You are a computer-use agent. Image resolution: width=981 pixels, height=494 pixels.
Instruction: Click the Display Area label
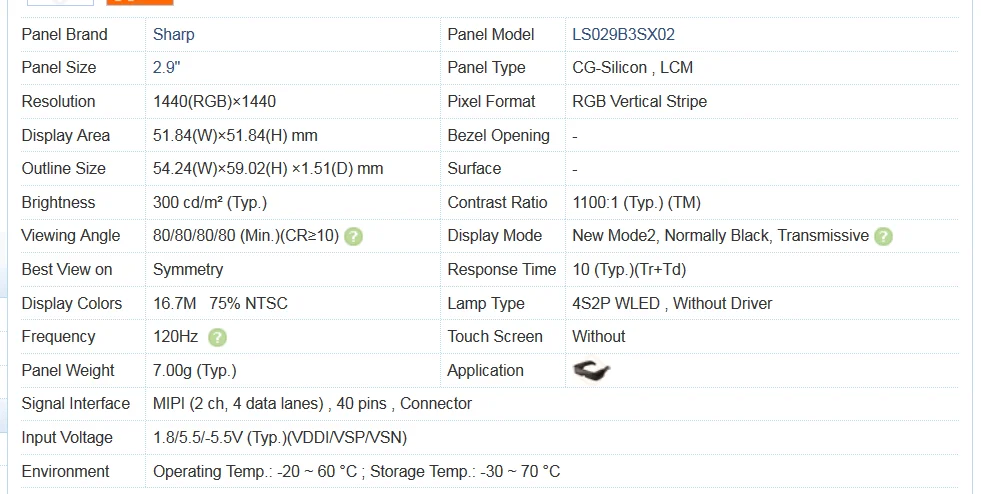click(66, 135)
